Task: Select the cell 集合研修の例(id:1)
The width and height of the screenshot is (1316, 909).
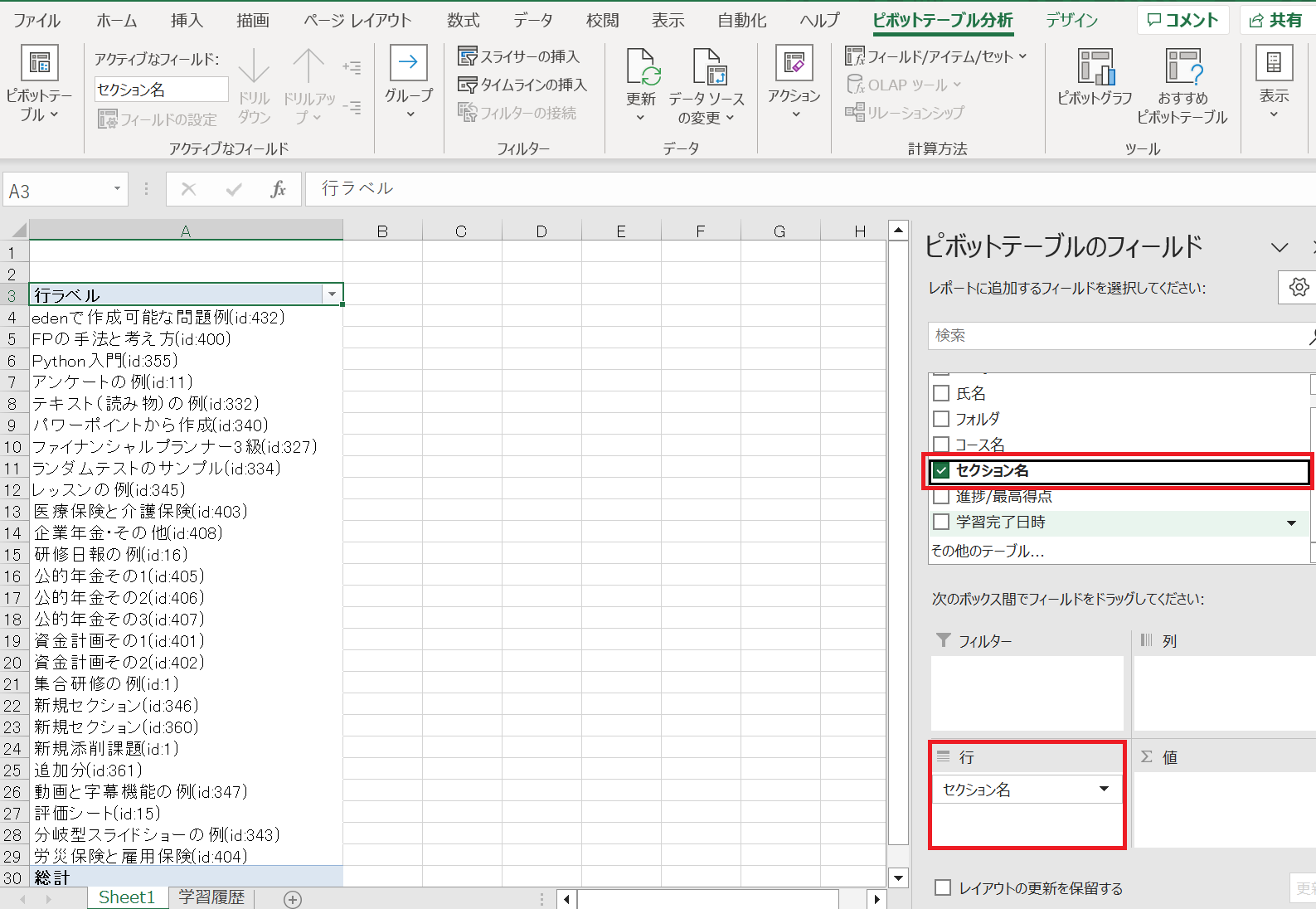Action: 186,684
